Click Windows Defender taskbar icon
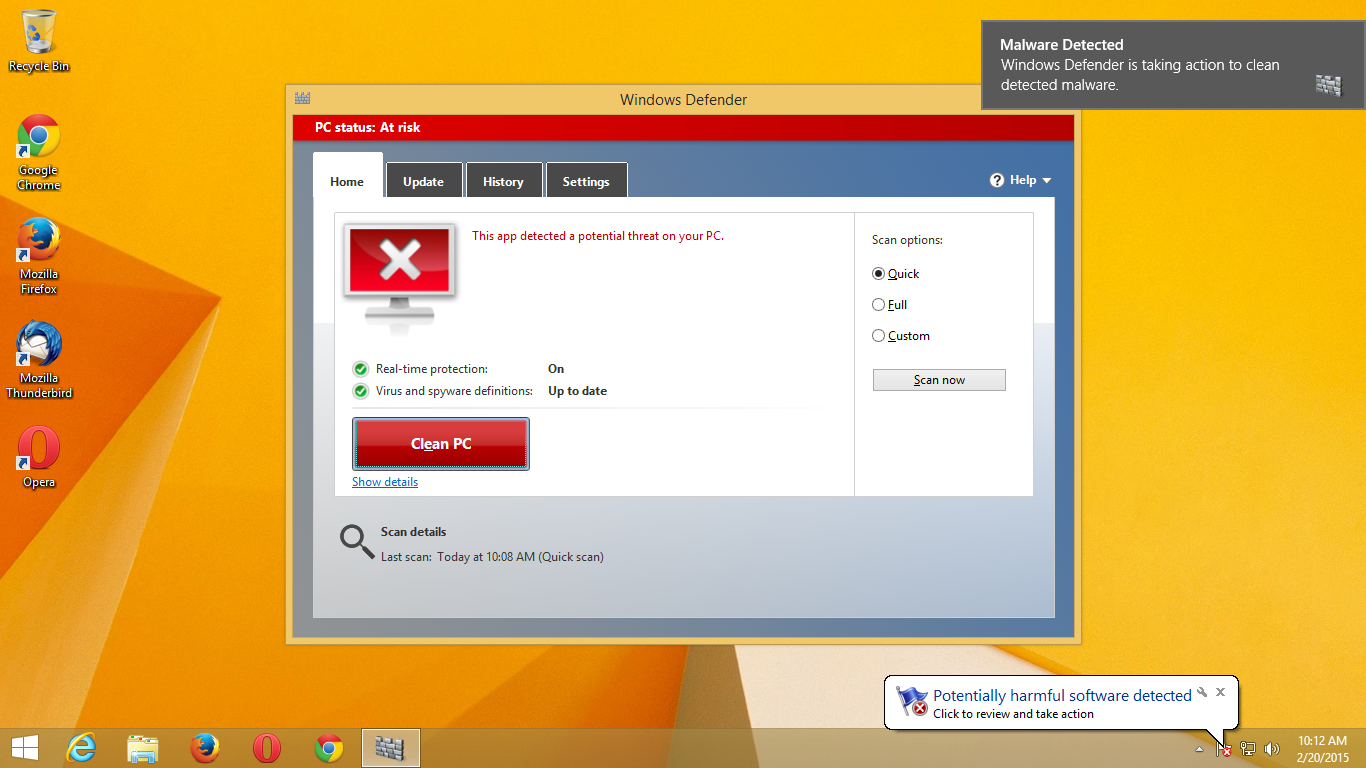This screenshot has width=1366, height=768. point(390,747)
